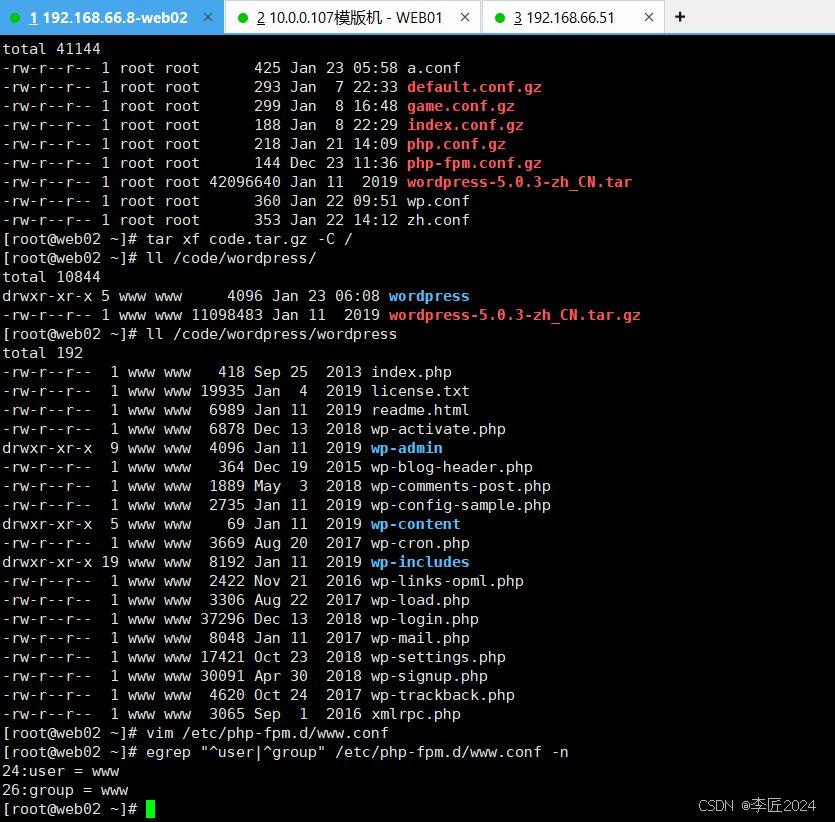Image resolution: width=835 pixels, height=822 pixels.
Task: Click the ll /code/wordpress/wordpress command
Action: click(x=272, y=334)
